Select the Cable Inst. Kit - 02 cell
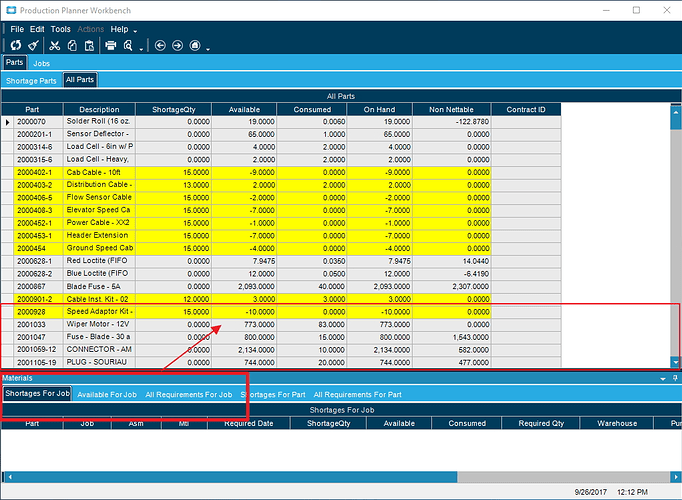 coord(100,299)
